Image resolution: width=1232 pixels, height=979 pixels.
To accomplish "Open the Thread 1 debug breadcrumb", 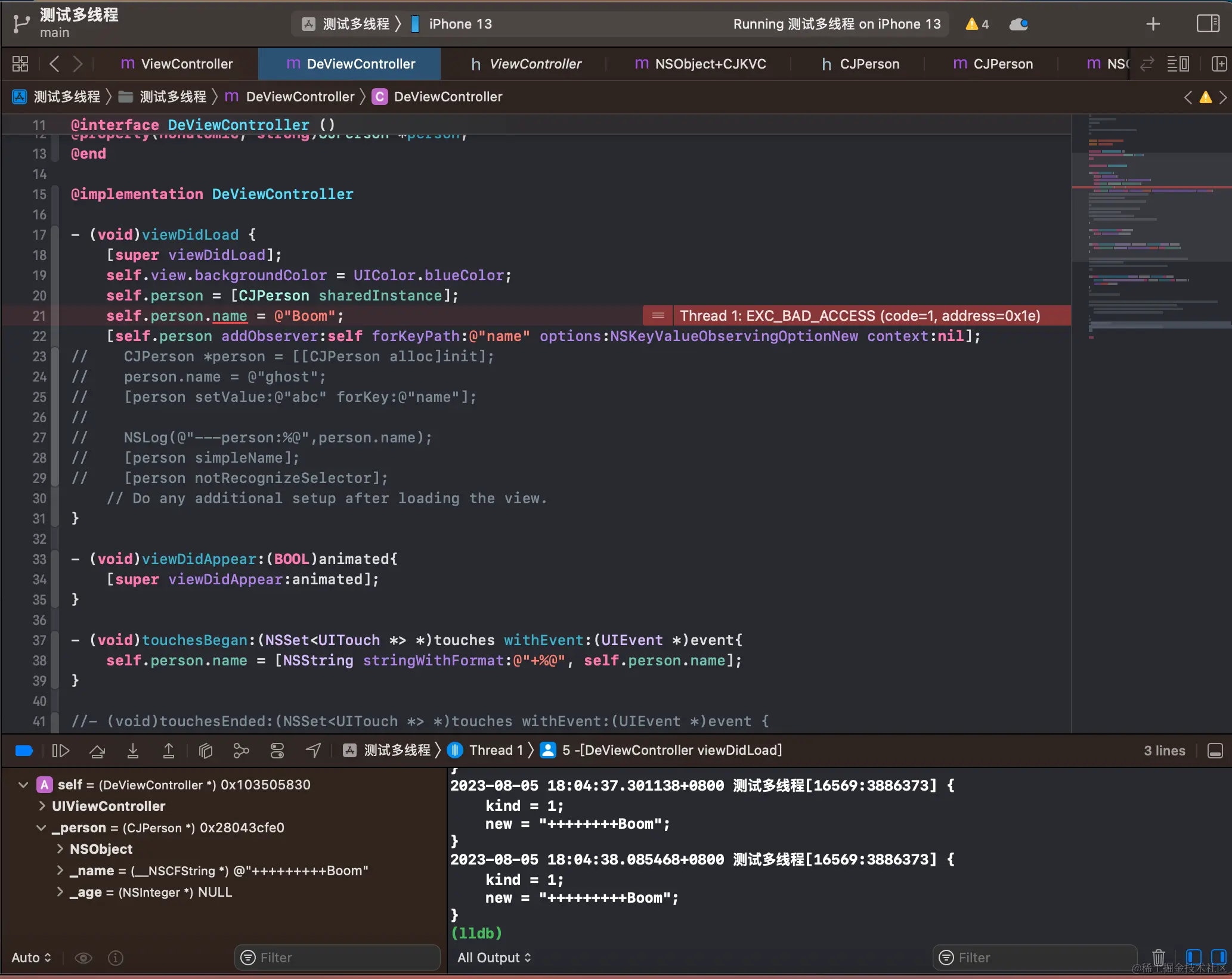I will click(x=485, y=751).
